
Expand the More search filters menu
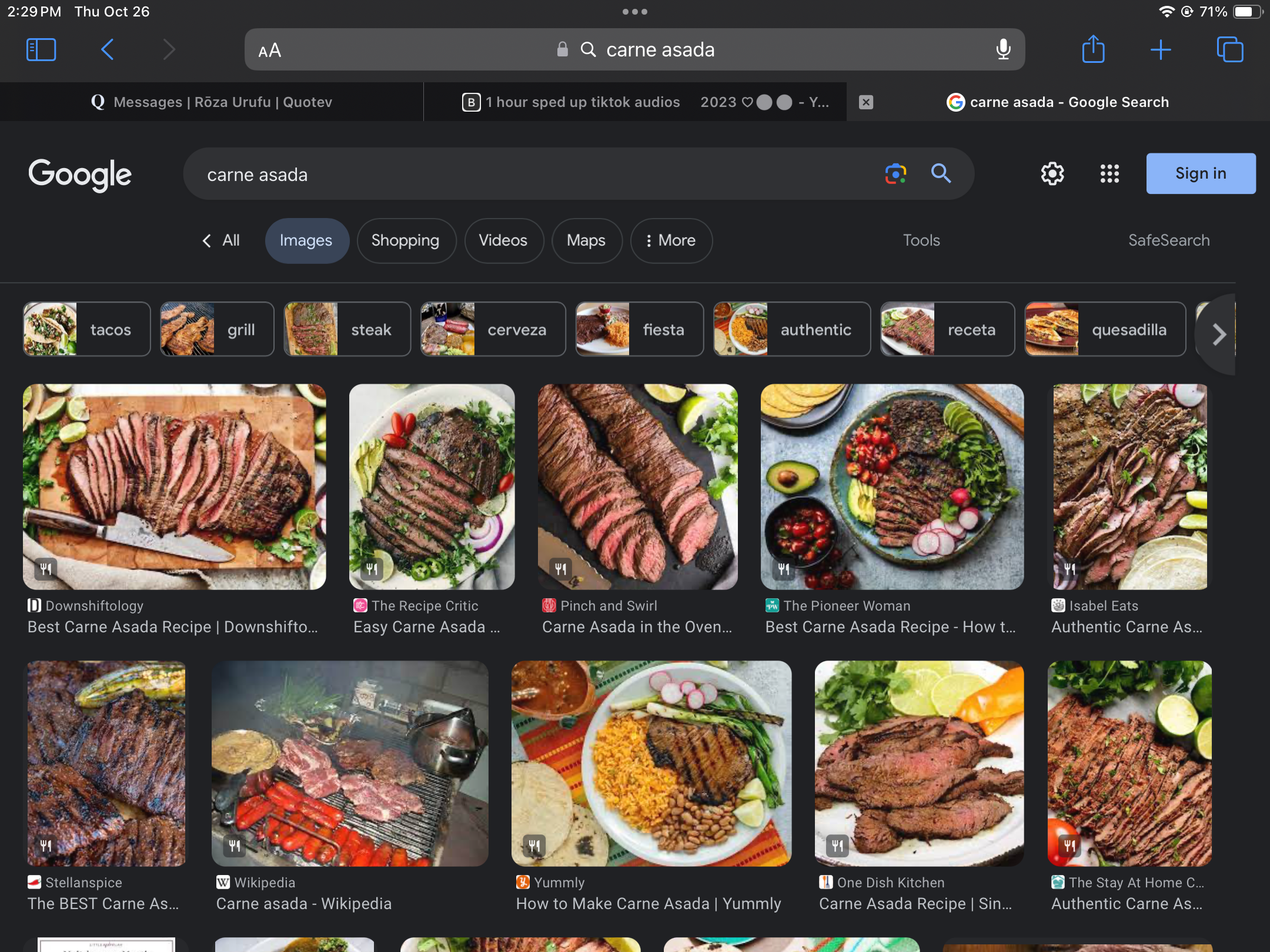pyautogui.click(x=671, y=240)
